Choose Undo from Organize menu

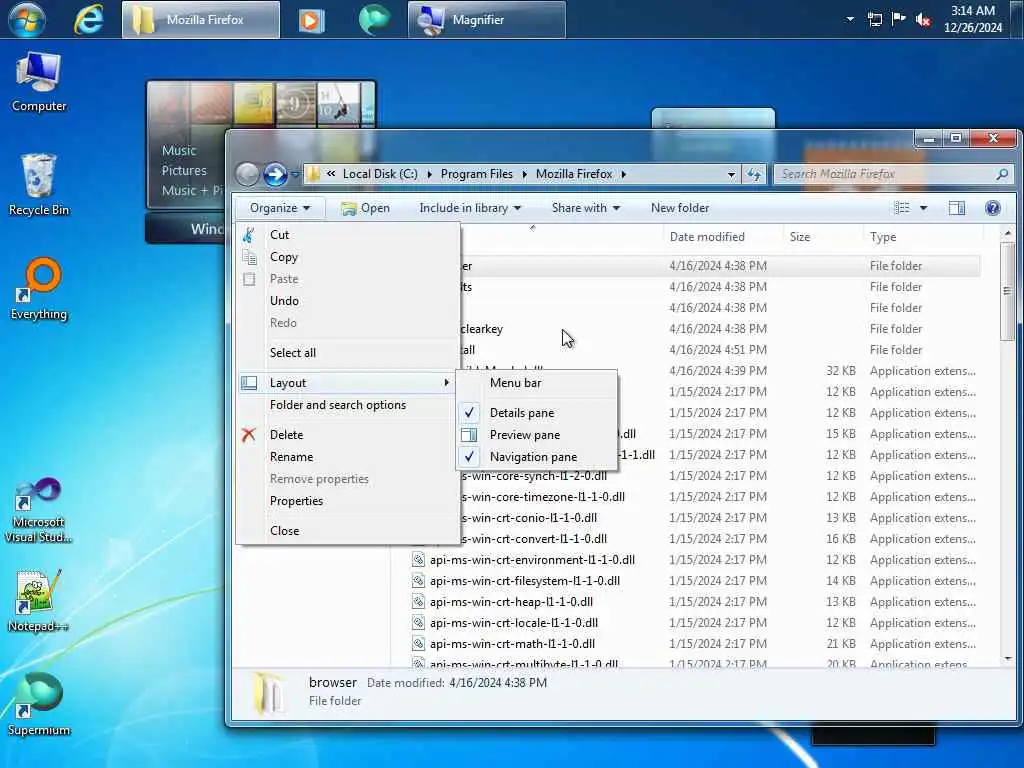tap(347, 300)
